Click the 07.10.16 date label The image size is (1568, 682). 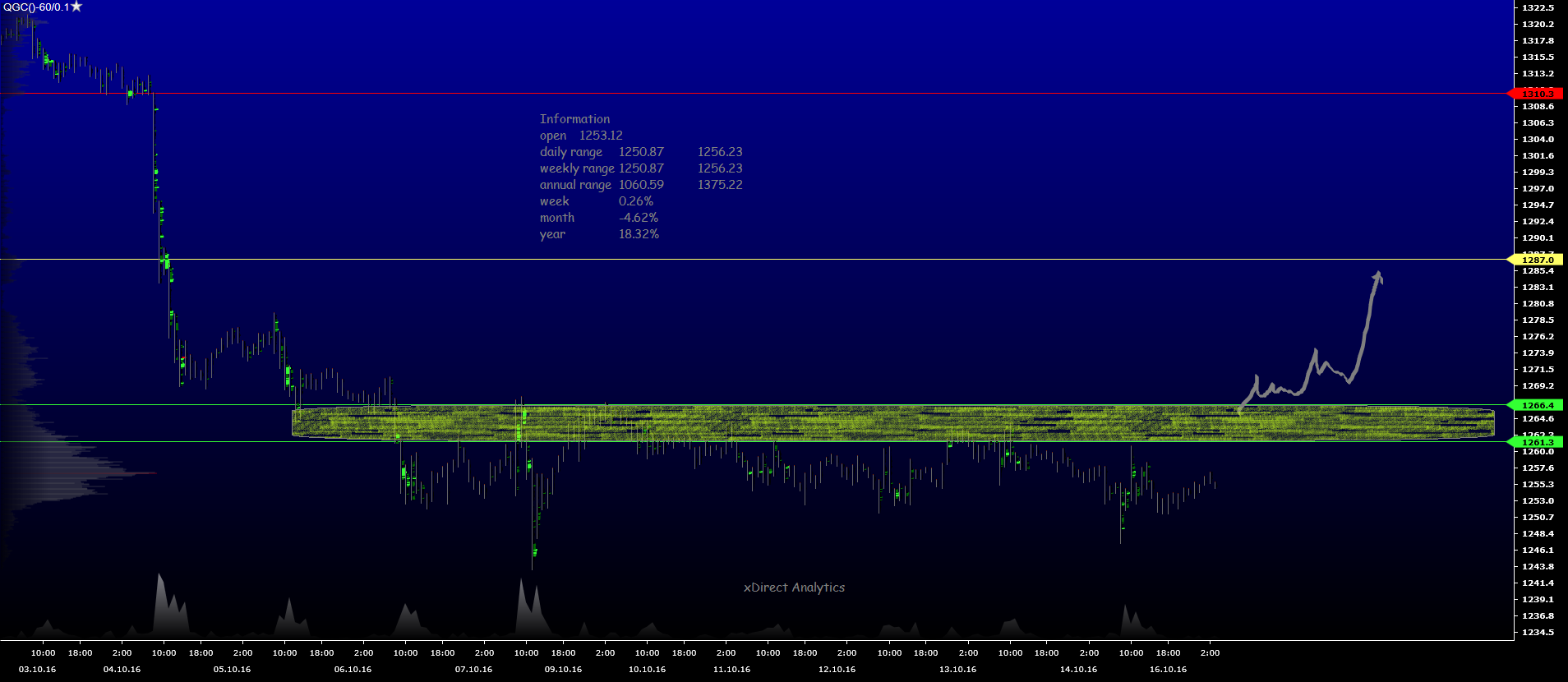coord(473,670)
